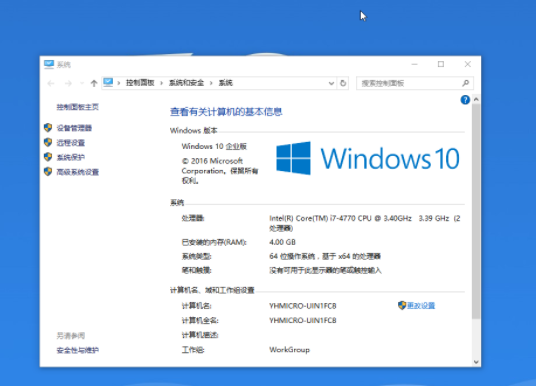Go up one level with Up arrow
Screen dimensions: 536x386
(94, 83)
